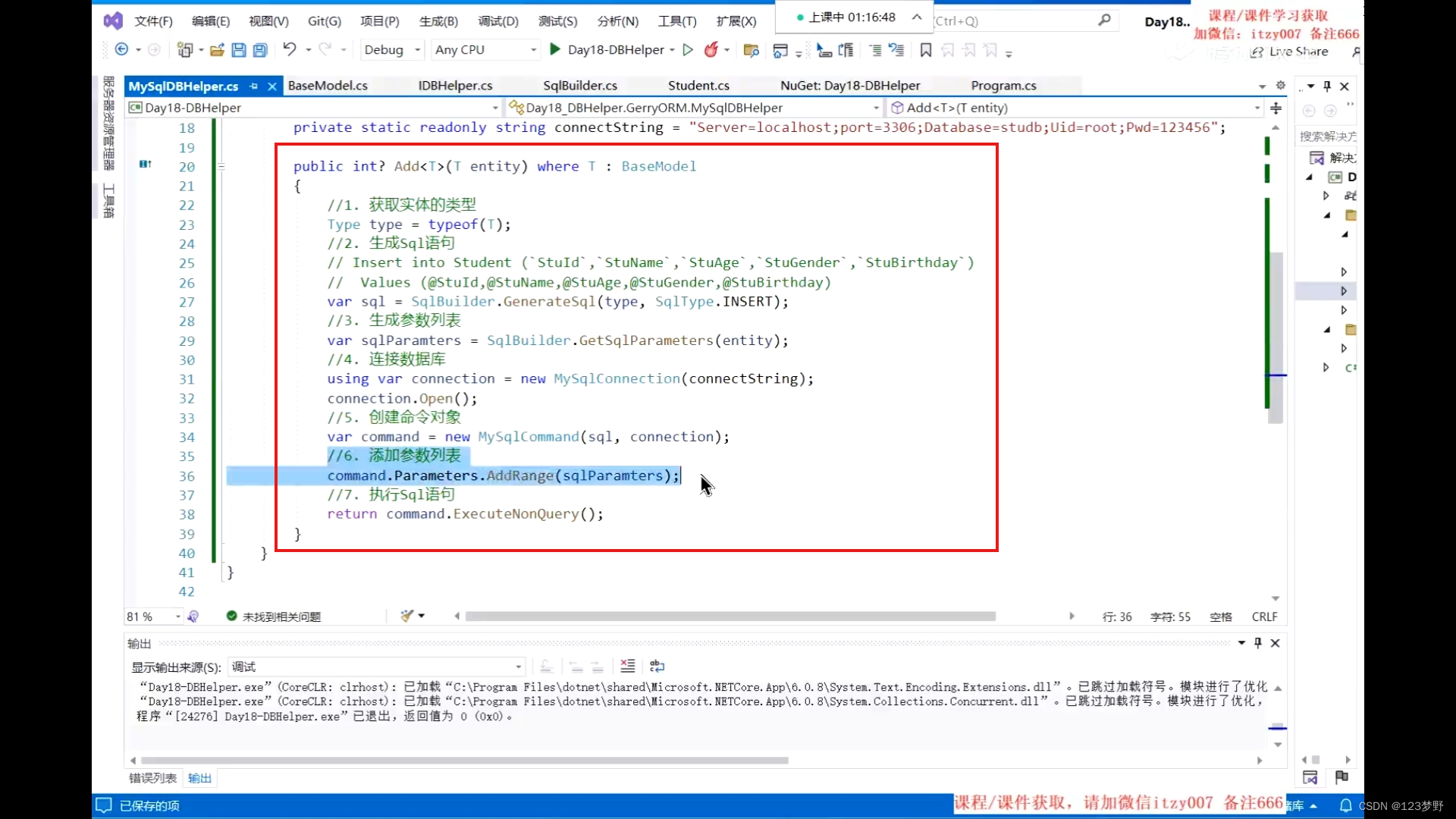Toggle bookmark using the bookmark icon
The width and height of the screenshot is (1456, 819).
[925, 50]
